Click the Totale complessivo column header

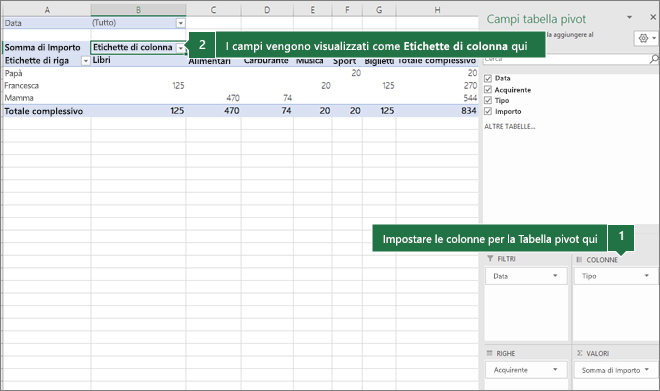[437, 61]
